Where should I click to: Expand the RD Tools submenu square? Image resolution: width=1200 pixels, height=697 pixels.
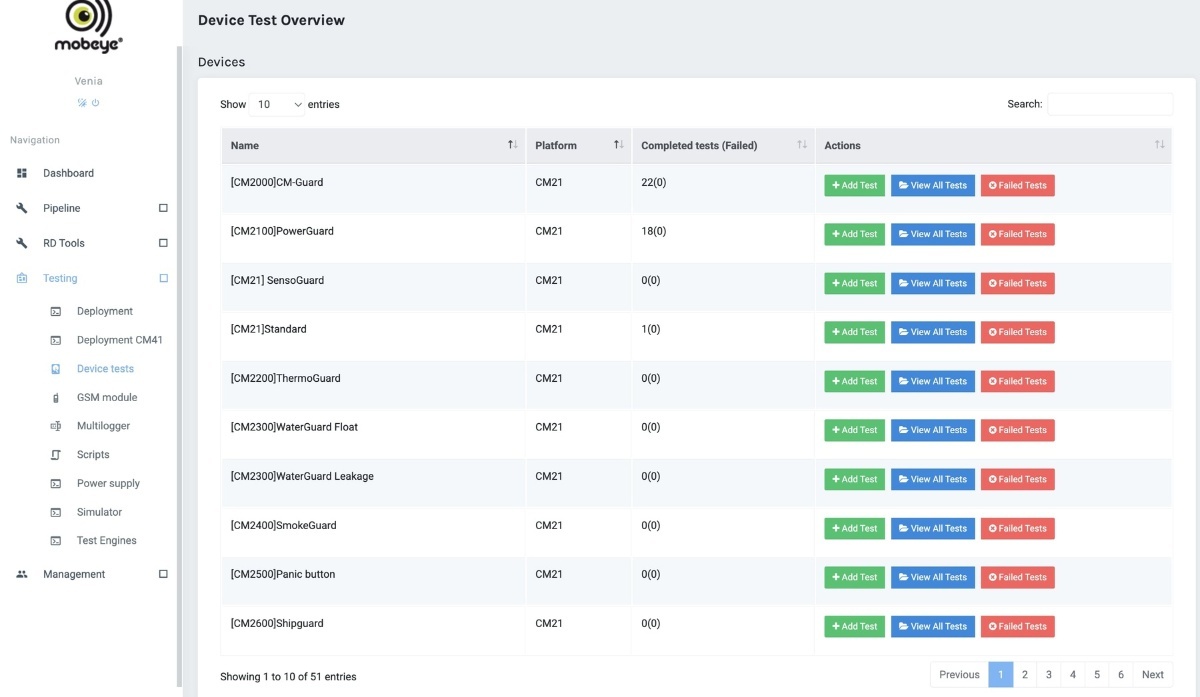pyautogui.click(x=163, y=243)
